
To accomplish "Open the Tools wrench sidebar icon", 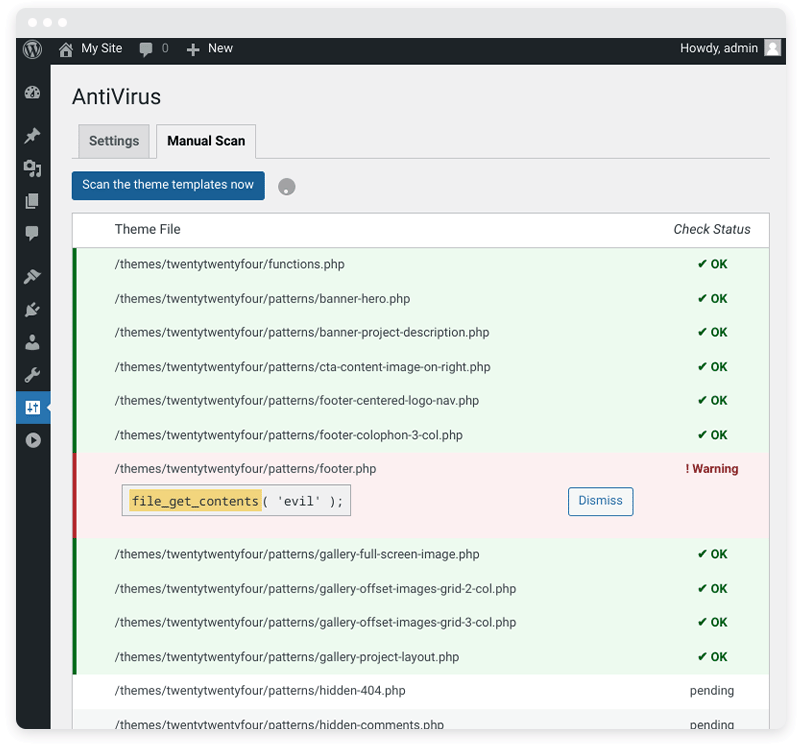I will 33,375.
